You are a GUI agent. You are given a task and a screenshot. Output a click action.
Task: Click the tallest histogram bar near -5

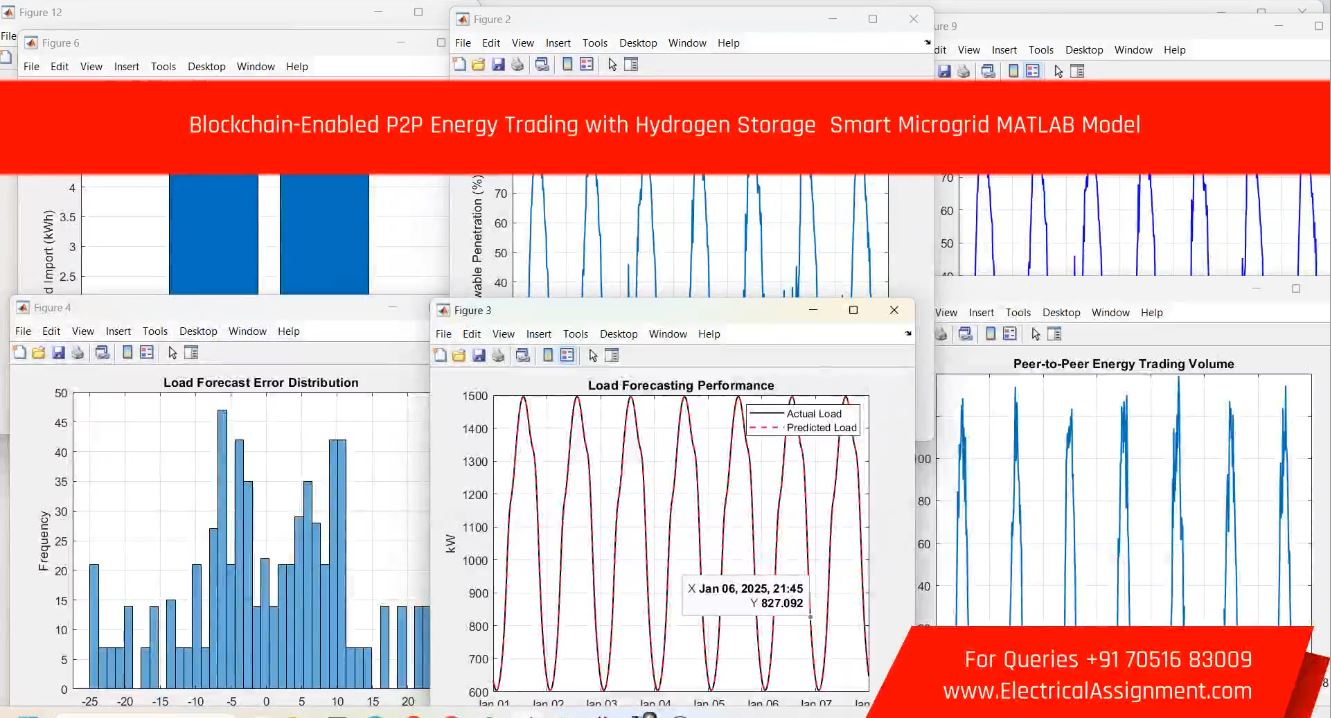(x=222, y=550)
